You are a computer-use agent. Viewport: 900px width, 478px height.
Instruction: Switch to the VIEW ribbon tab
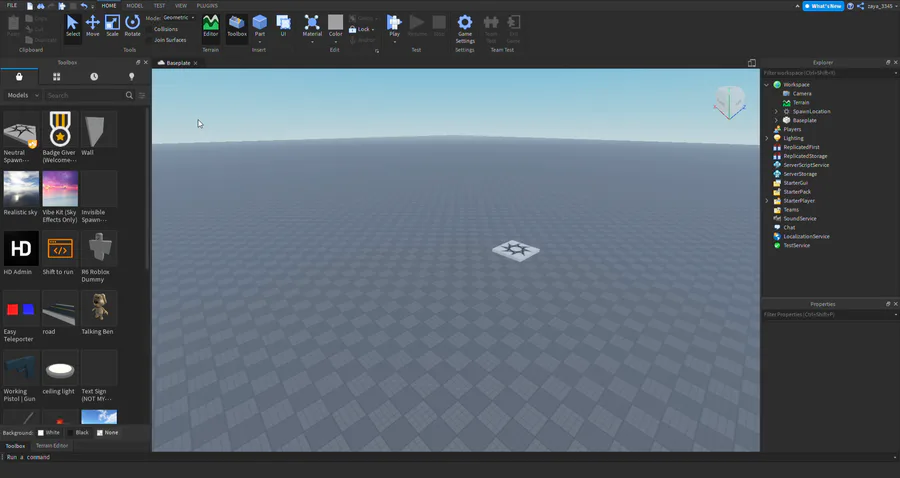(181, 6)
